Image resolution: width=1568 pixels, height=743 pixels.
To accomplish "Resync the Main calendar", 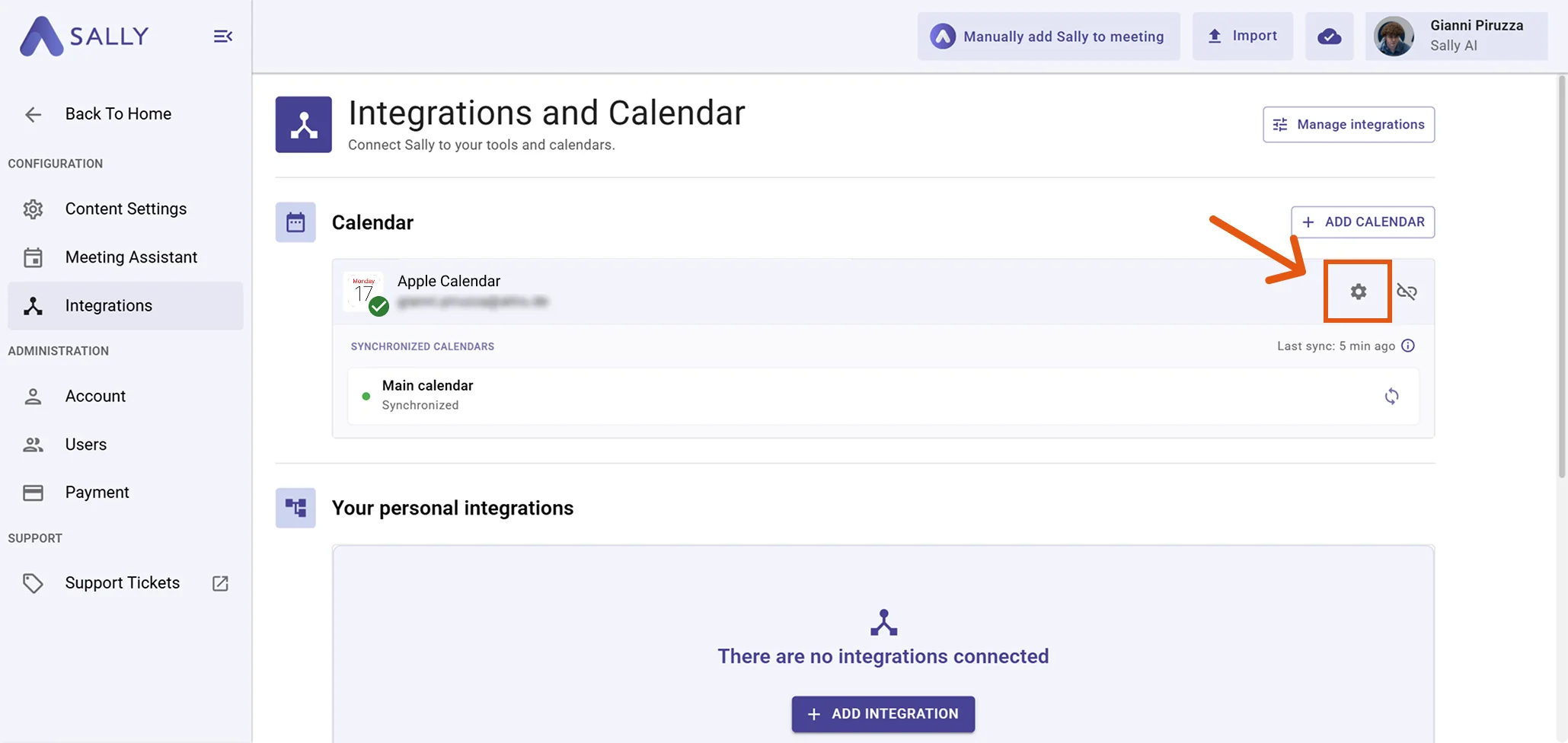I will click(1391, 396).
